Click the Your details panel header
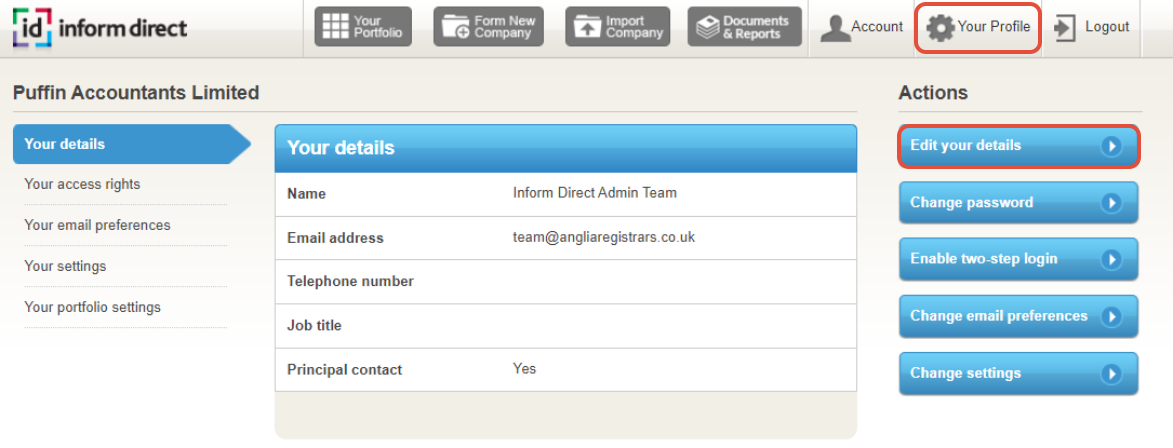Image resolution: width=1173 pixels, height=448 pixels. pos(566,148)
